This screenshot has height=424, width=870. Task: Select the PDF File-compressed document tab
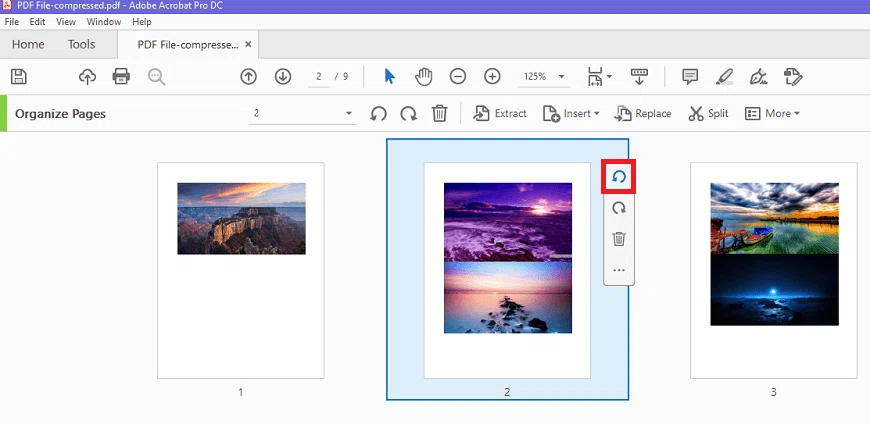tap(188, 44)
